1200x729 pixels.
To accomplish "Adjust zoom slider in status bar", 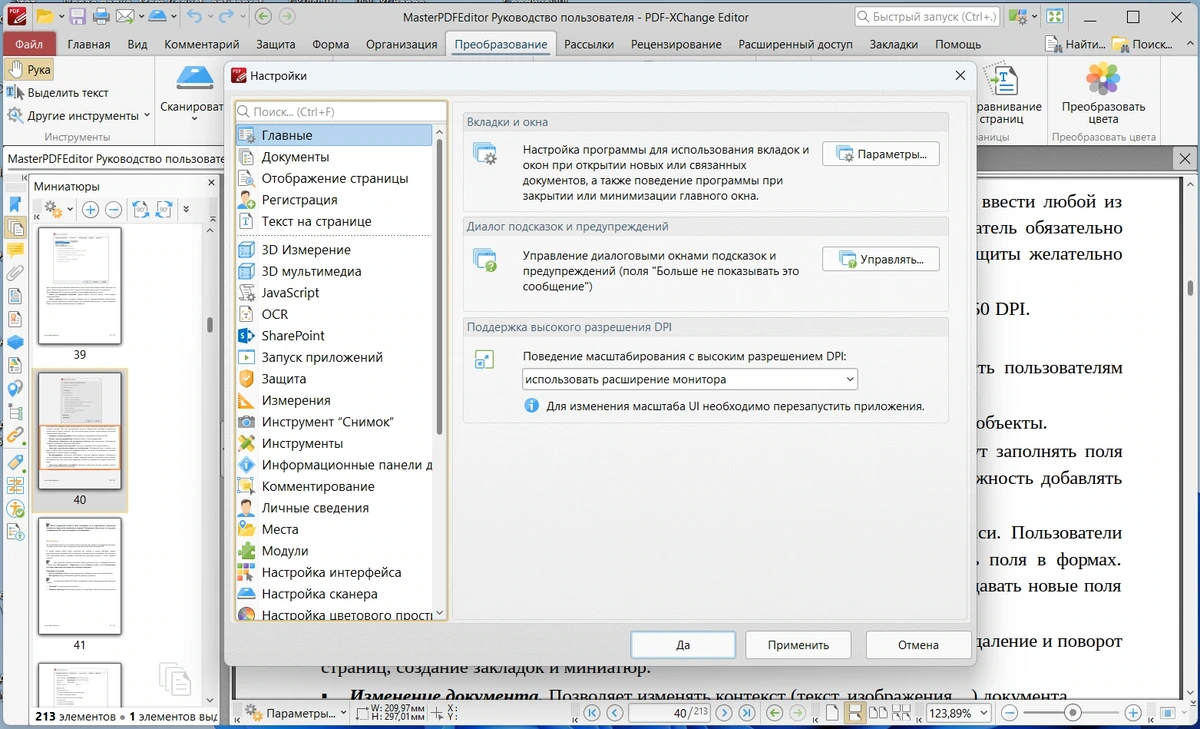I will pos(1072,713).
